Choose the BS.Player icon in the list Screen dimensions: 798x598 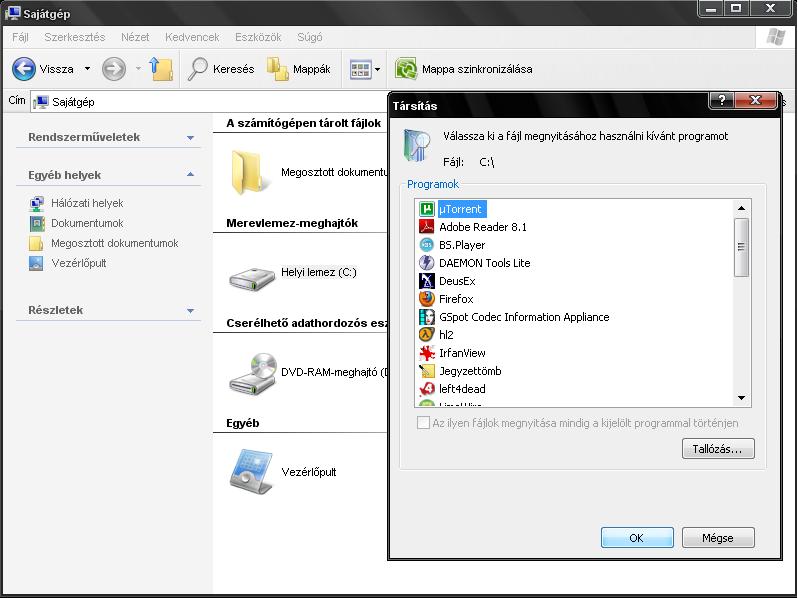pos(426,245)
